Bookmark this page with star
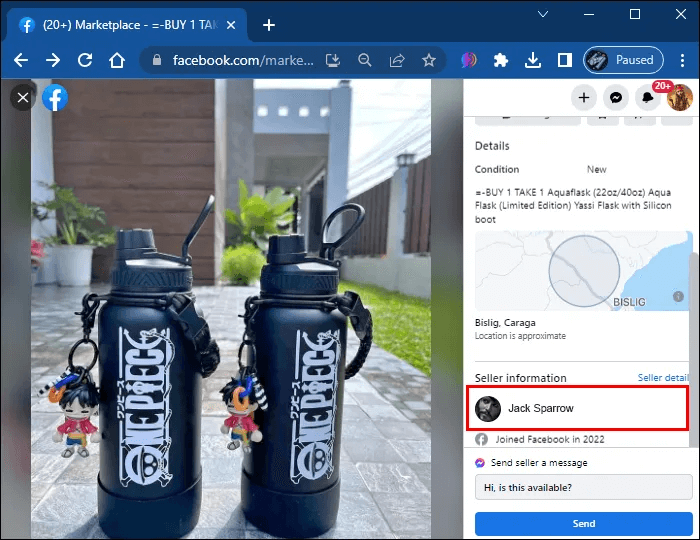Screen dimensions: 700x540 (429, 60)
